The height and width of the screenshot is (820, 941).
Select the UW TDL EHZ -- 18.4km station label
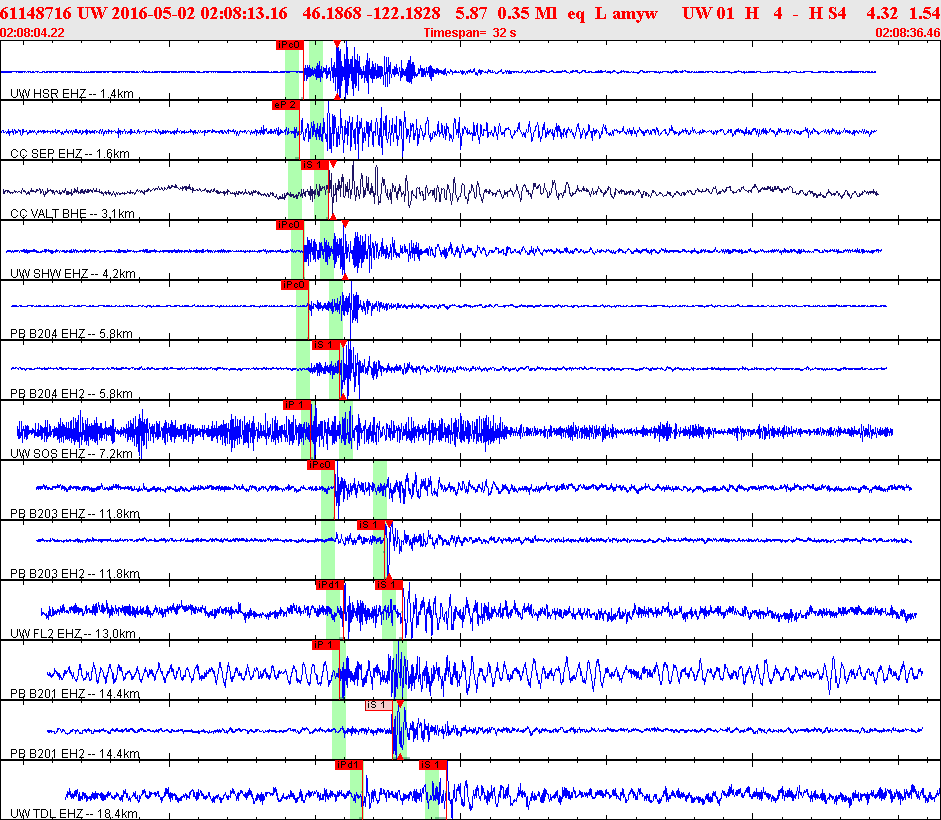point(74,814)
